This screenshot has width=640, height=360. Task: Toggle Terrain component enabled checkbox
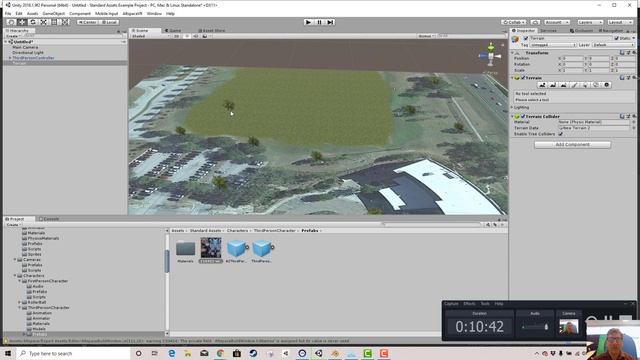point(523,78)
